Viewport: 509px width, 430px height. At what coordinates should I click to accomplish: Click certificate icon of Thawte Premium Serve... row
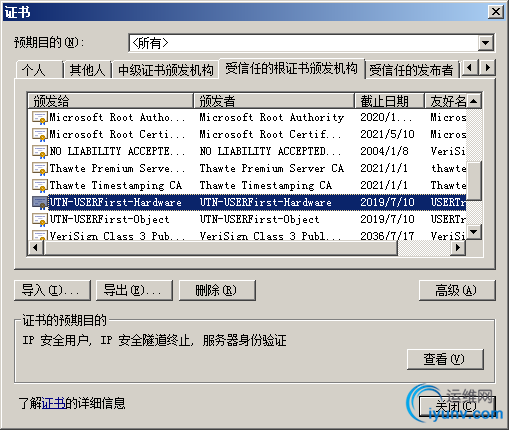(39, 169)
